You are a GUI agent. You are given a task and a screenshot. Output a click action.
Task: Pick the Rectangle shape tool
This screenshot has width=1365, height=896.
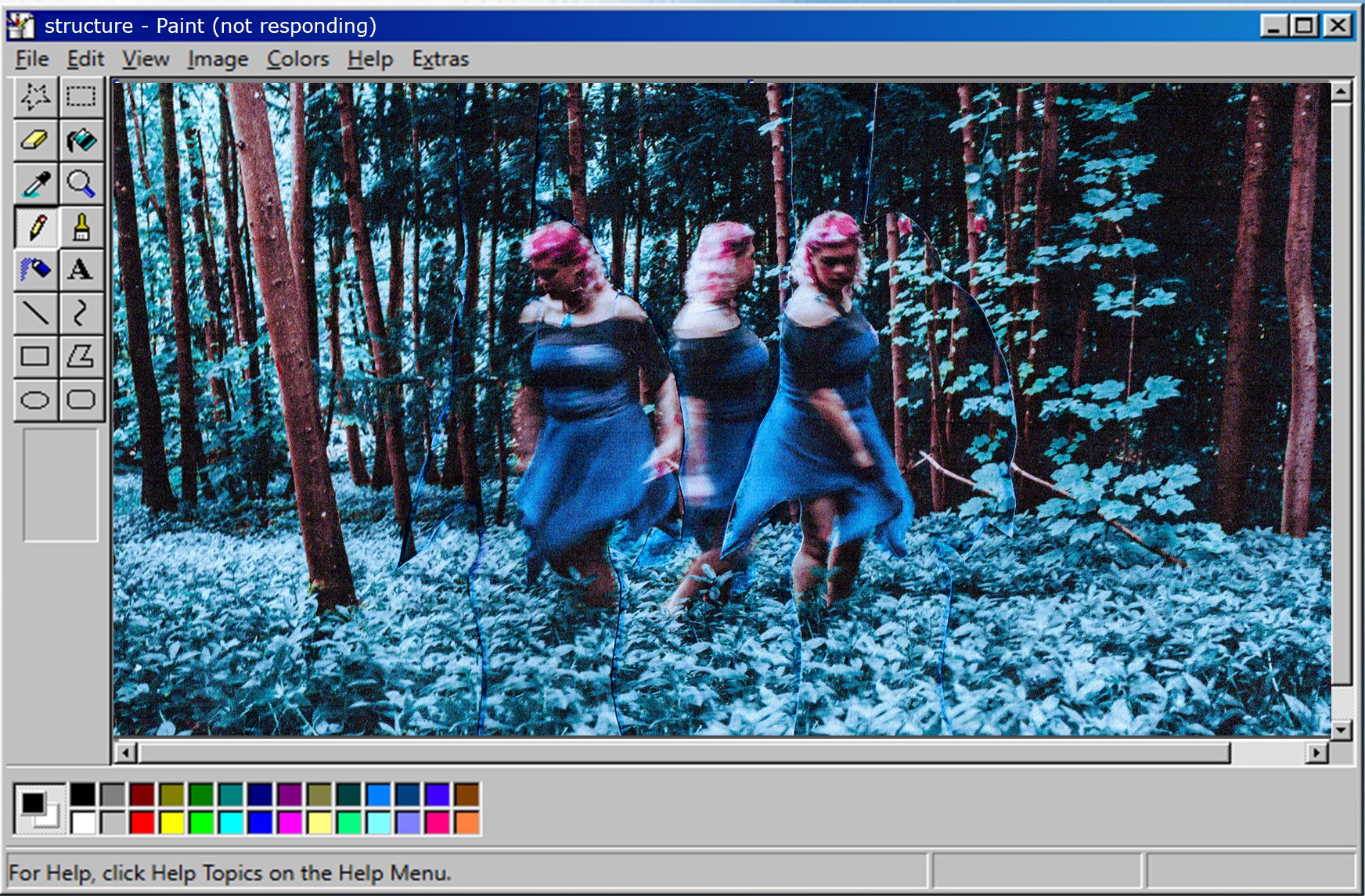click(36, 357)
